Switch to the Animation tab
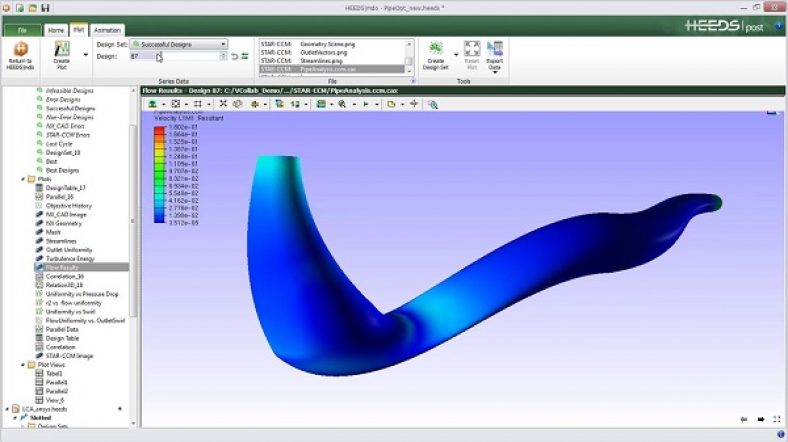 (x=108, y=30)
